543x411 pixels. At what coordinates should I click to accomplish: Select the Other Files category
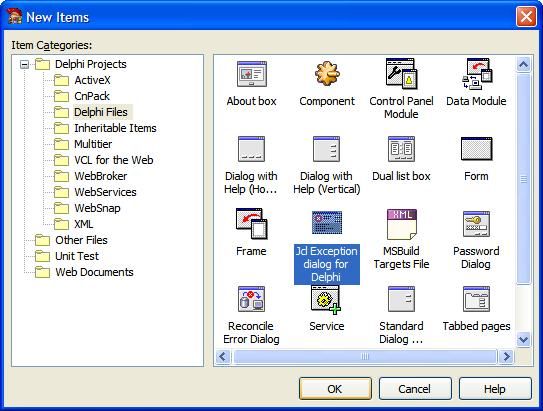81,240
